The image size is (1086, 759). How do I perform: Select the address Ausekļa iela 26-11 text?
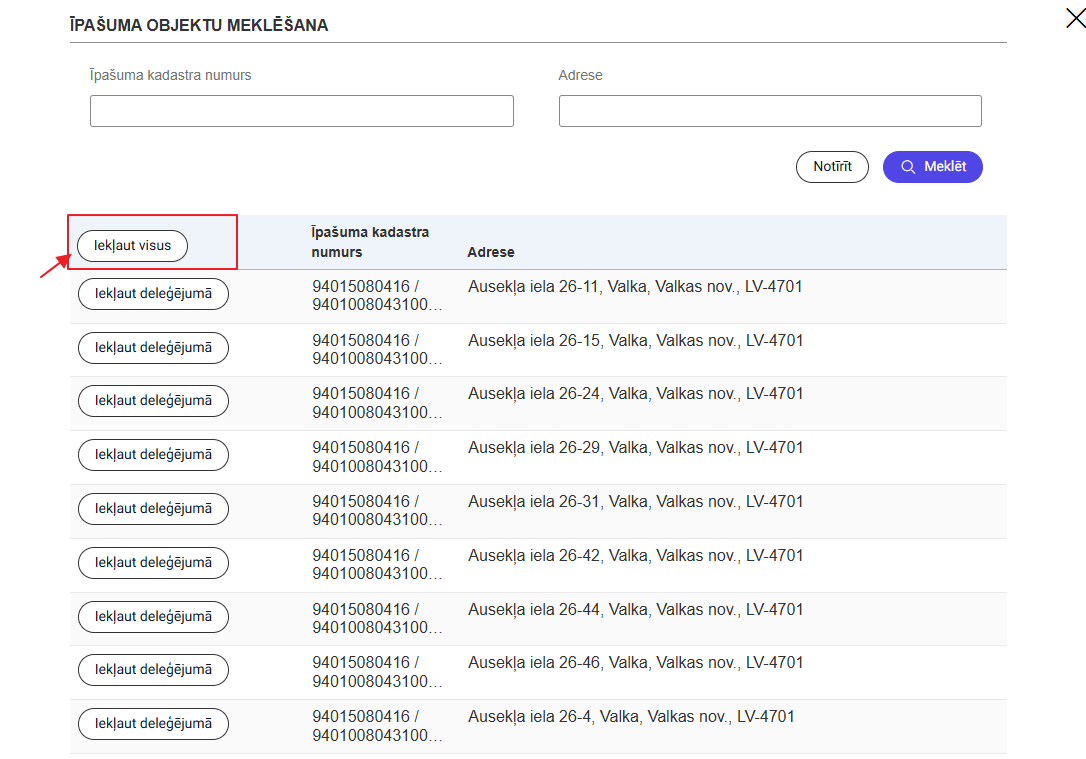coord(634,287)
